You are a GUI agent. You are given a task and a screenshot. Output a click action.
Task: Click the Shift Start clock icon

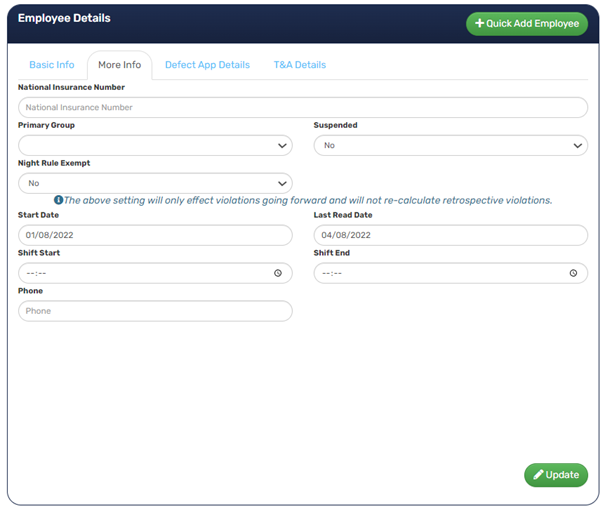pos(277,273)
